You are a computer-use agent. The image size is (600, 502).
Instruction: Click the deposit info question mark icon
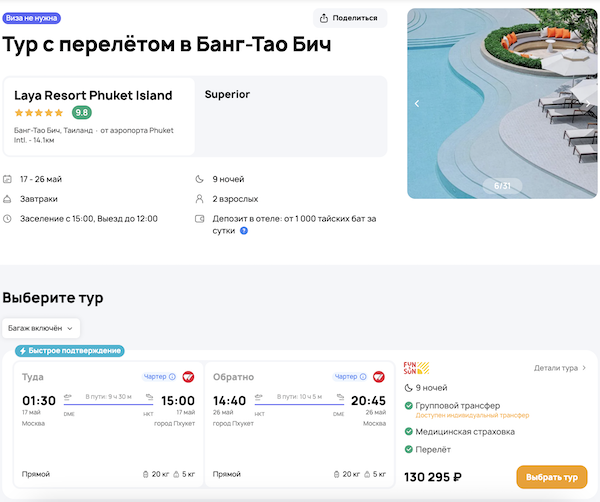tap(243, 231)
